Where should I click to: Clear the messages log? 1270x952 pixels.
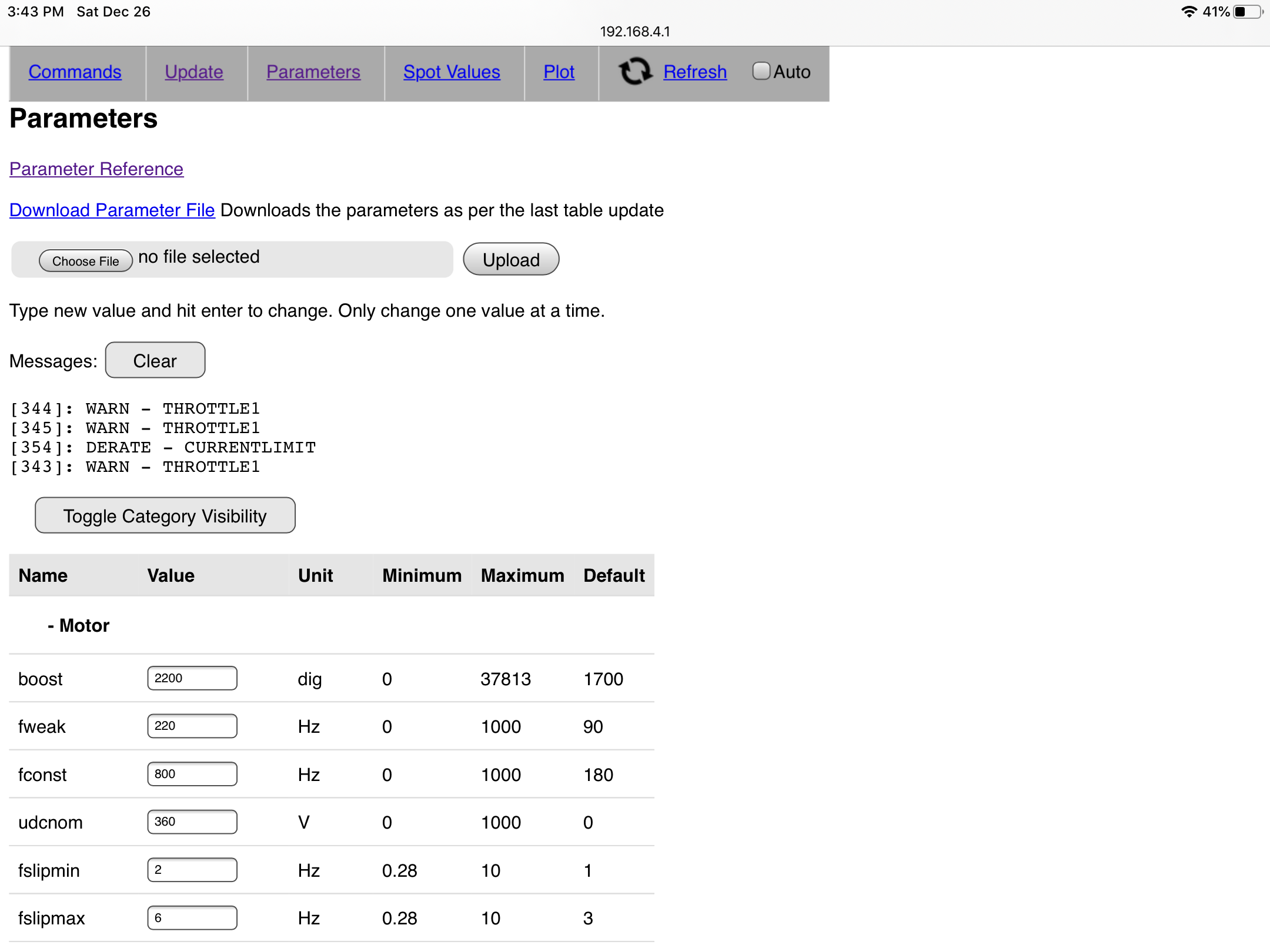[x=155, y=360]
